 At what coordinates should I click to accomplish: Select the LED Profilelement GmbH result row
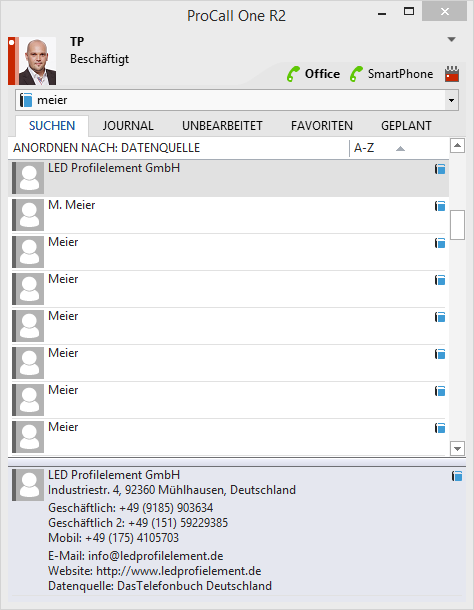(228, 178)
